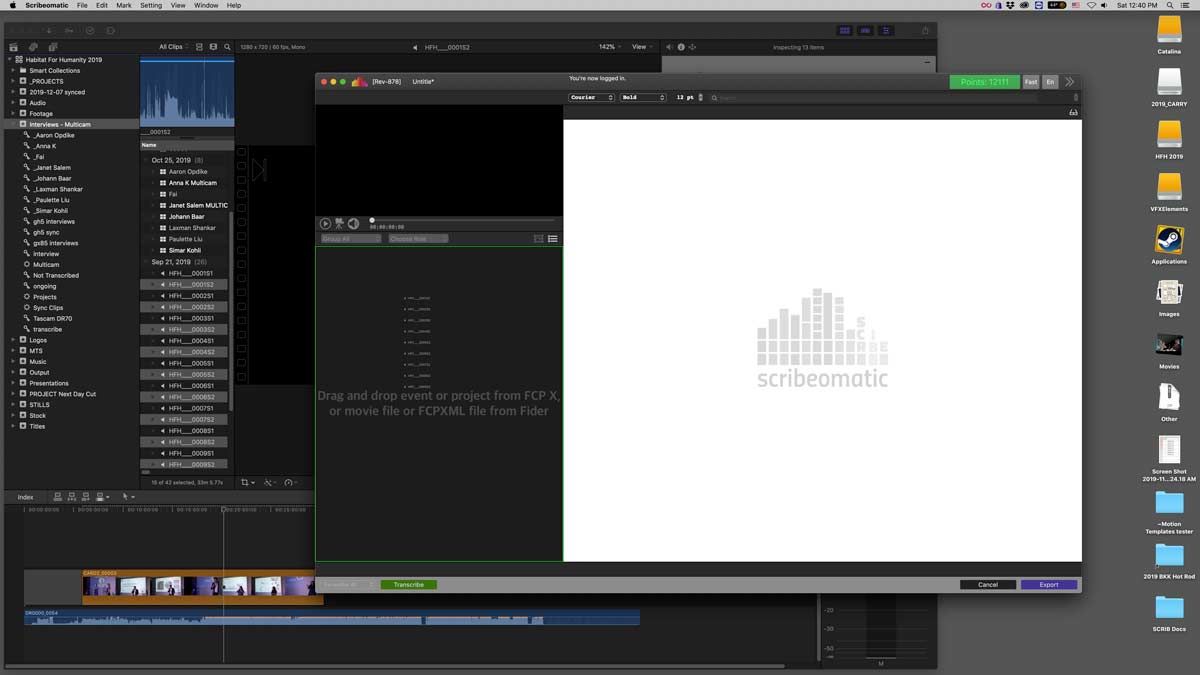Open the crop tool popup under the viewer
Viewport: 1200px width, 675px height.
[x=248, y=482]
